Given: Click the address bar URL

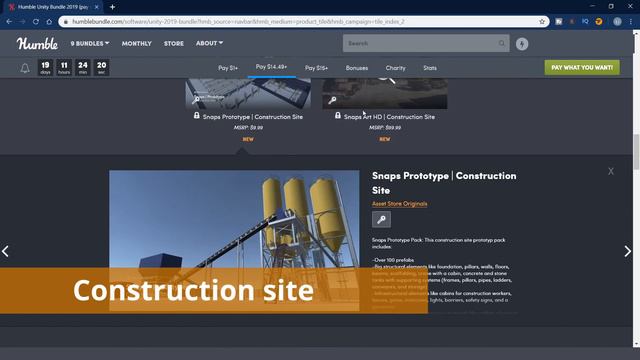Looking at the screenshot, I should pos(238,22).
